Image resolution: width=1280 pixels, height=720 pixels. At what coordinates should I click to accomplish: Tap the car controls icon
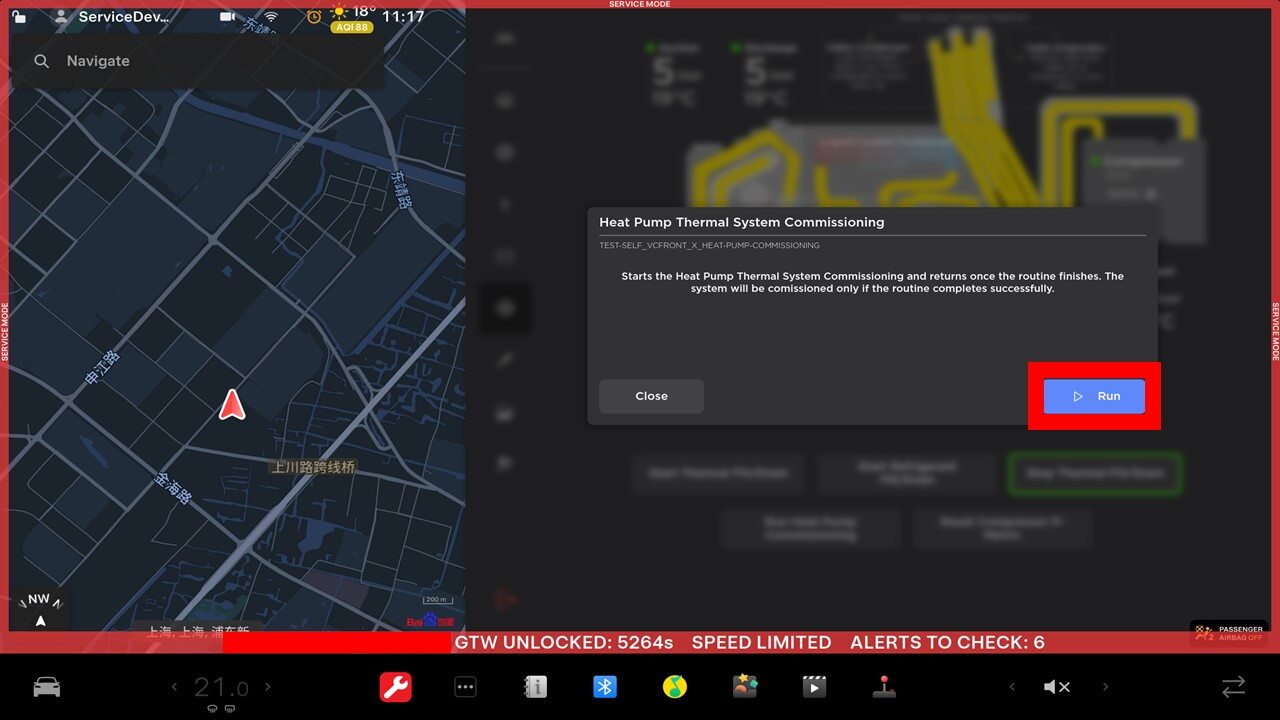(x=47, y=687)
